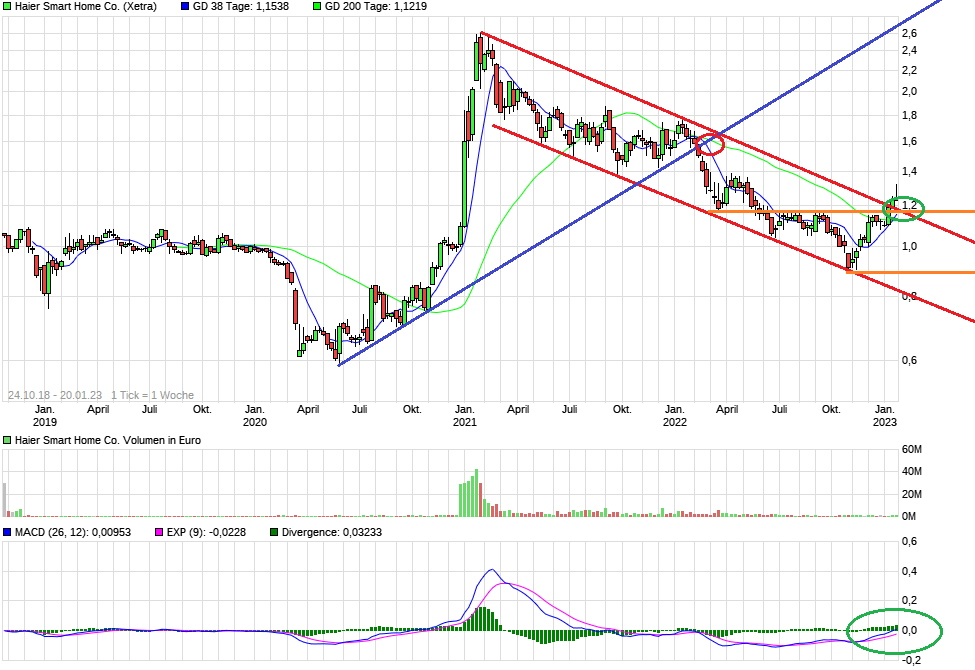Click the GD 200 Tage: 1,1219 legend text

[376, 6]
